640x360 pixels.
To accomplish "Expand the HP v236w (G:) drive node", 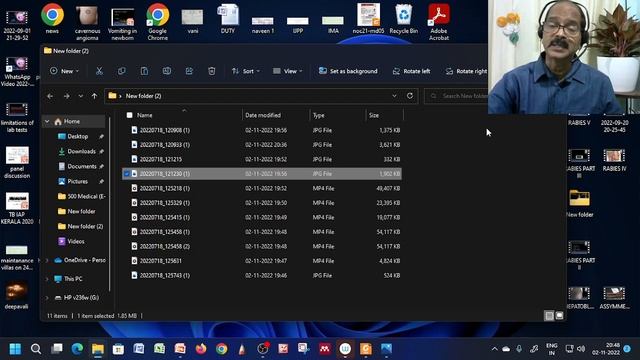I will pos(47,298).
